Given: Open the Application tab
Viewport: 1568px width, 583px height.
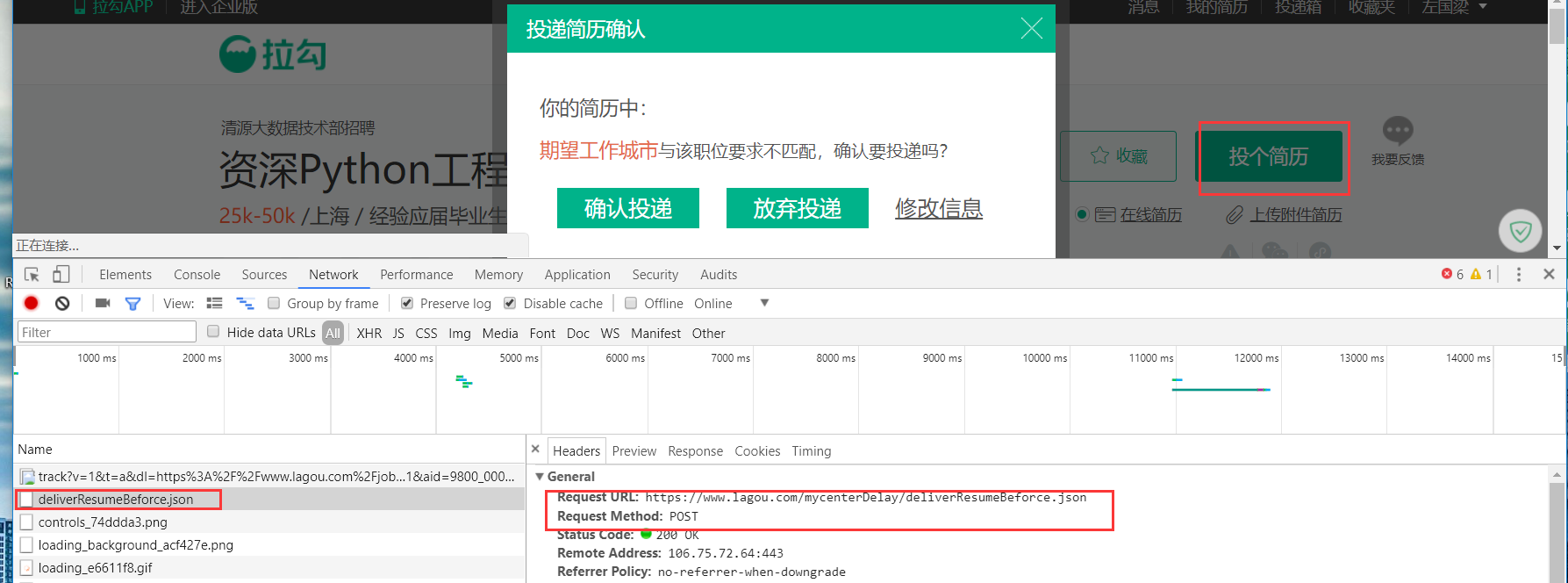Looking at the screenshot, I should 577,275.
